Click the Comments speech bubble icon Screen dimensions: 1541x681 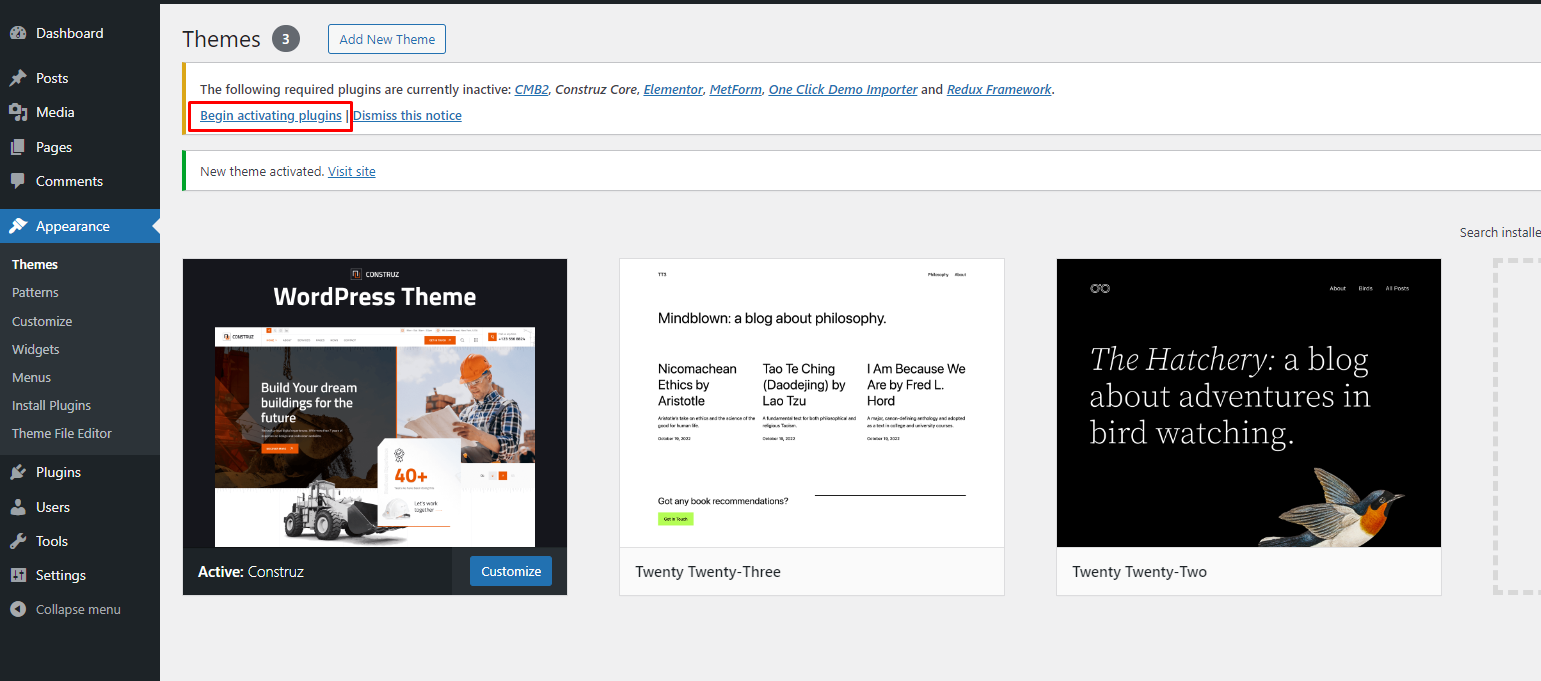click(18, 181)
